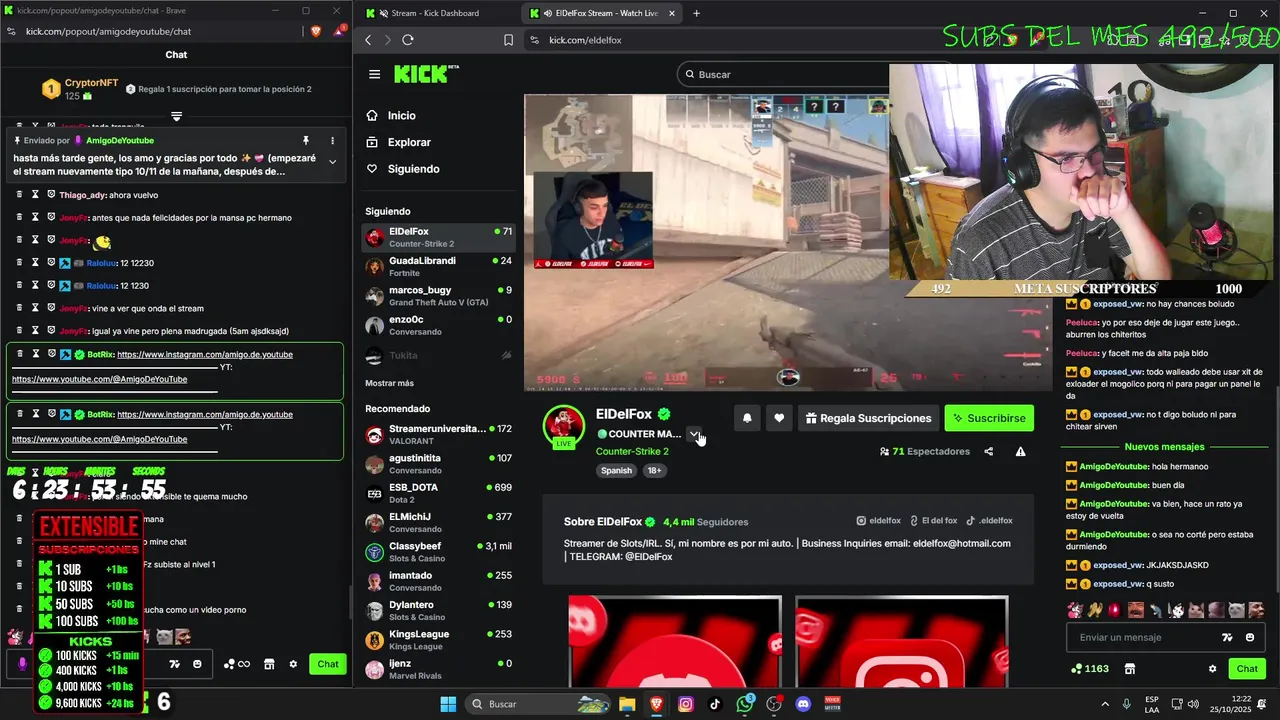Expand the stream title dropdown next to COUNTER MA...
This screenshot has width=1280, height=720.
694,434
